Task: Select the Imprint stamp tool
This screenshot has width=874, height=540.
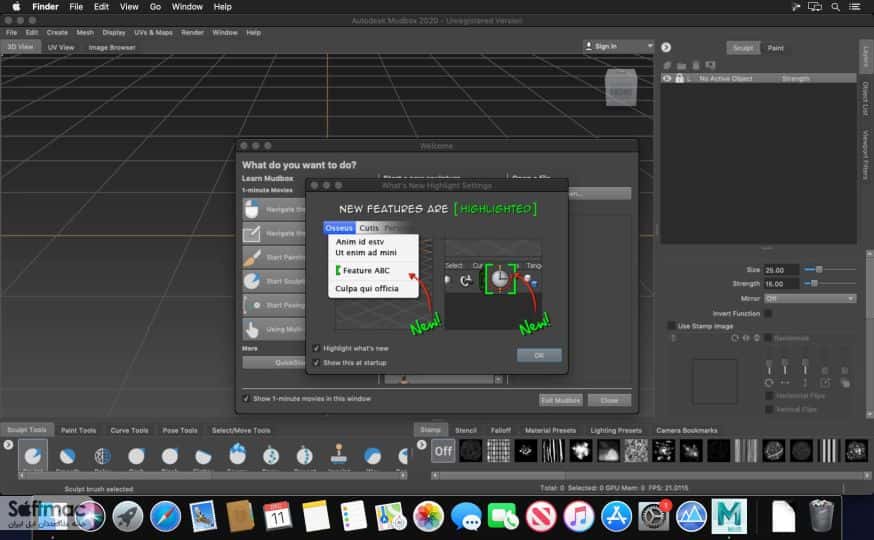Action: pos(338,455)
